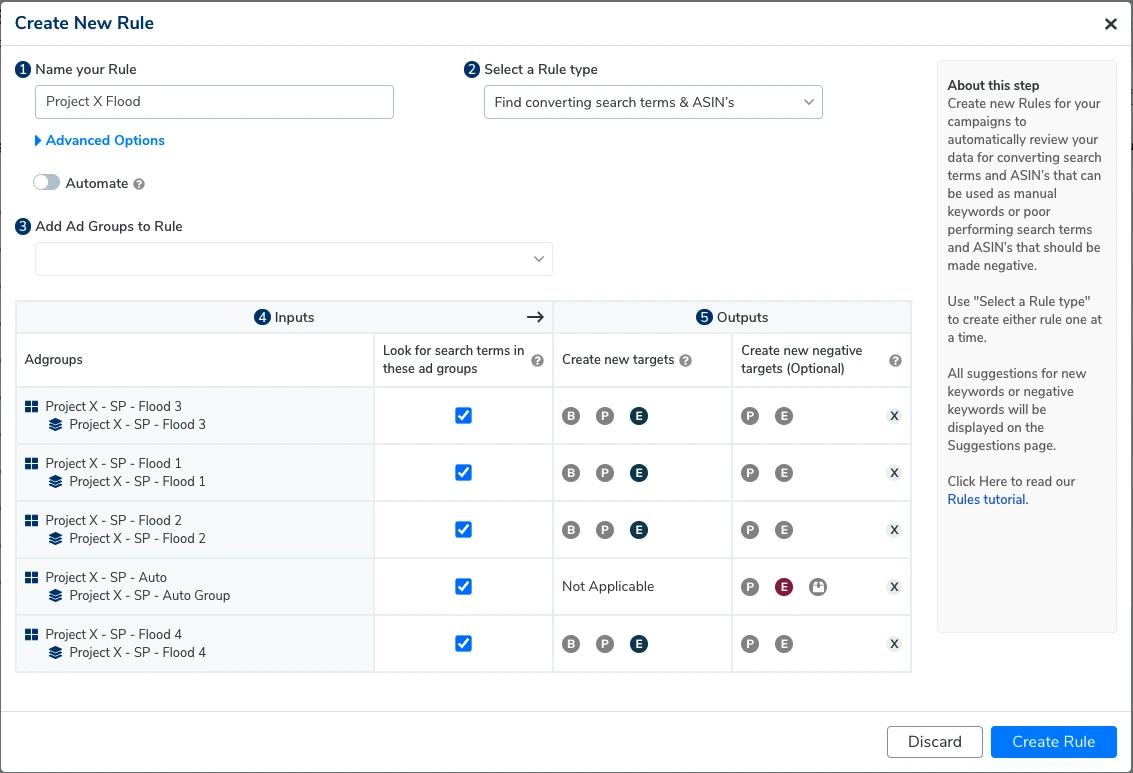Remove Flood 4 ad group with X icon

(894, 644)
